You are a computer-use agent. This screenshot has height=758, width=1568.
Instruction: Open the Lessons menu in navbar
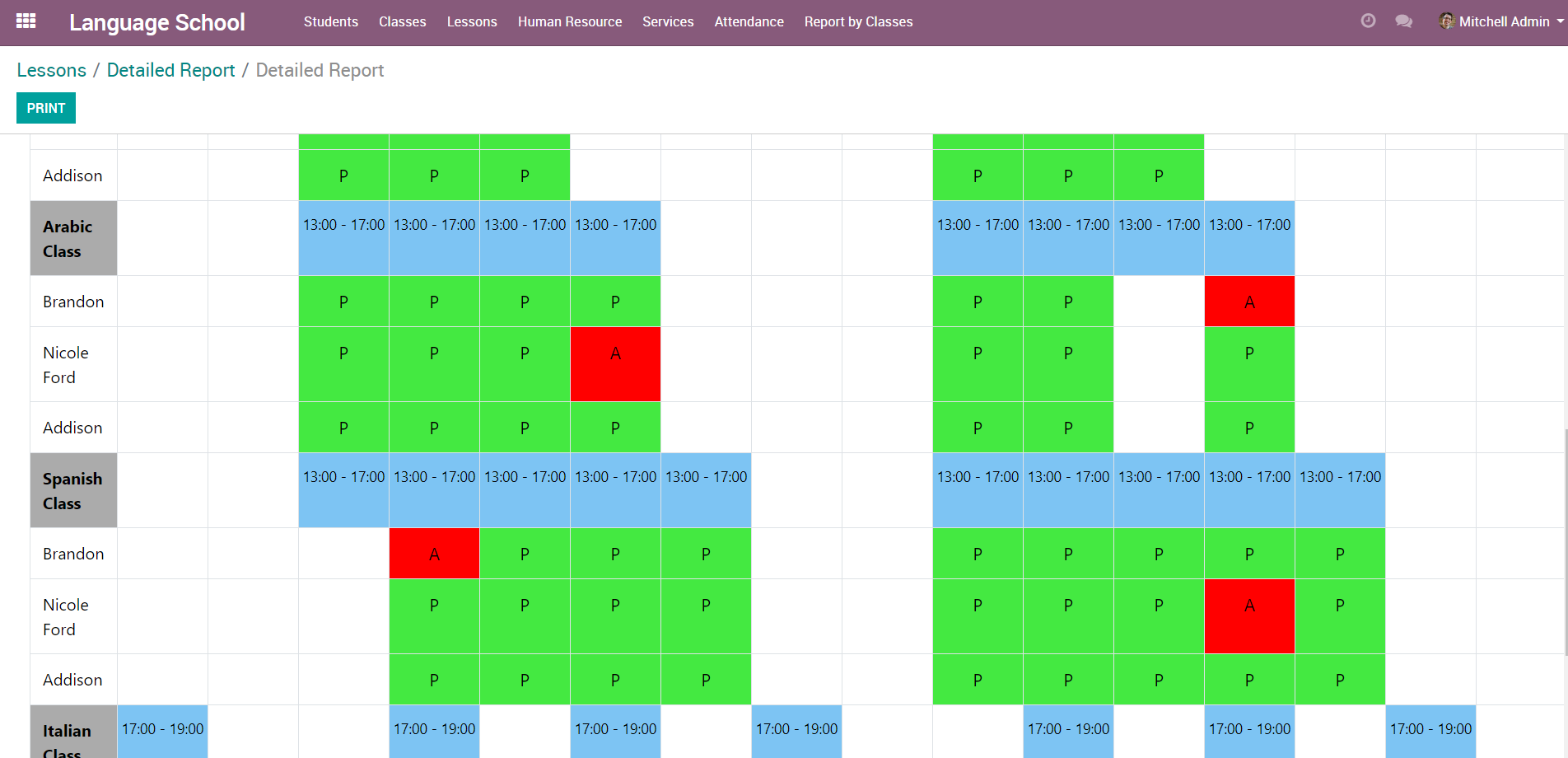[472, 21]
